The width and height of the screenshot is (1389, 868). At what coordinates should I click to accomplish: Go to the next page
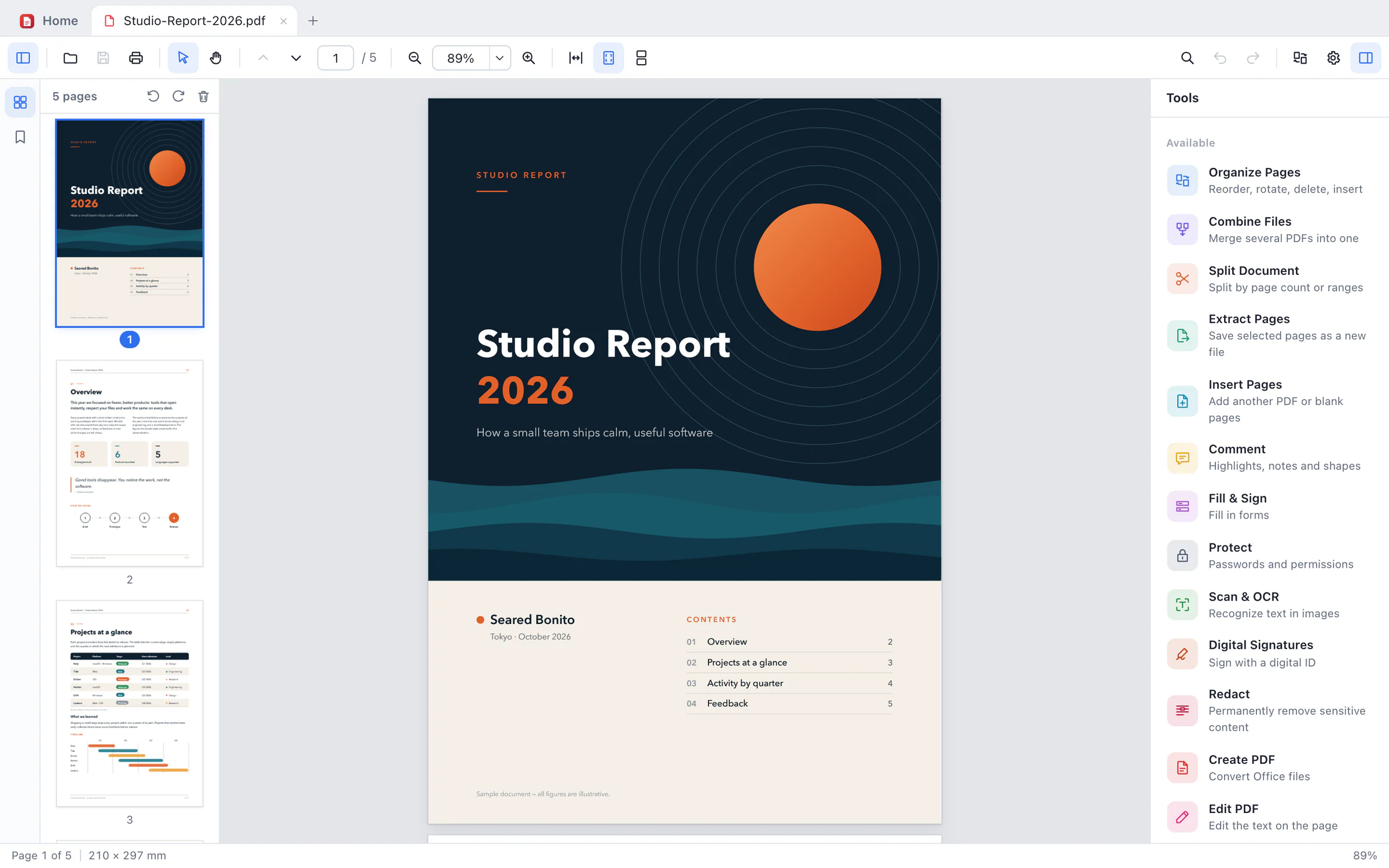coord(296,58)
